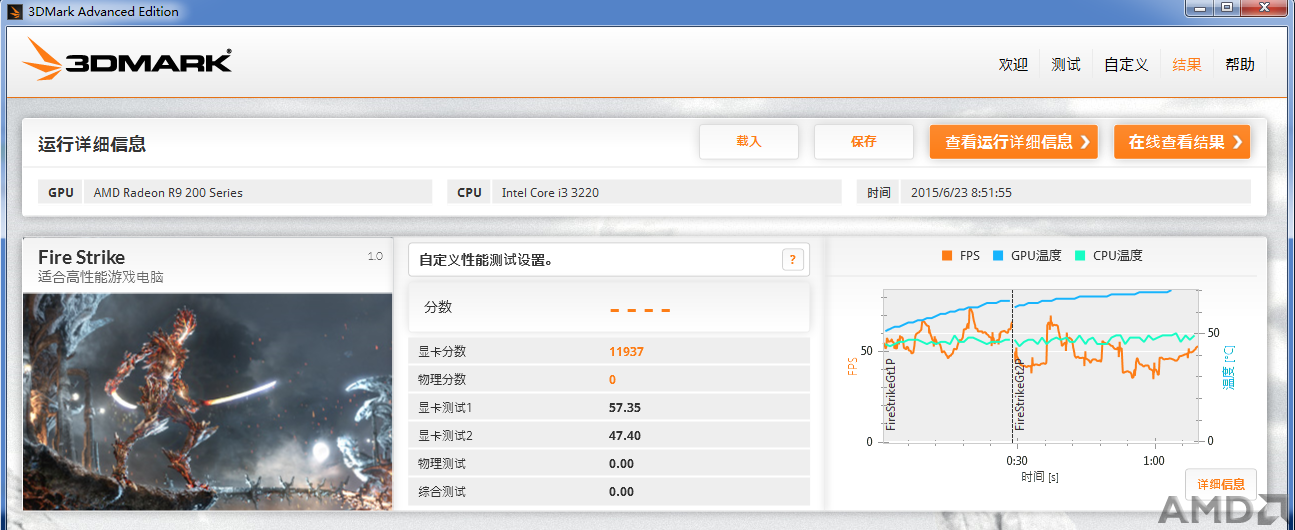Image resolution: width=1295 pixels, height=530 pixels.
Task: Click the 保存 save button
Action: (864, 142)
